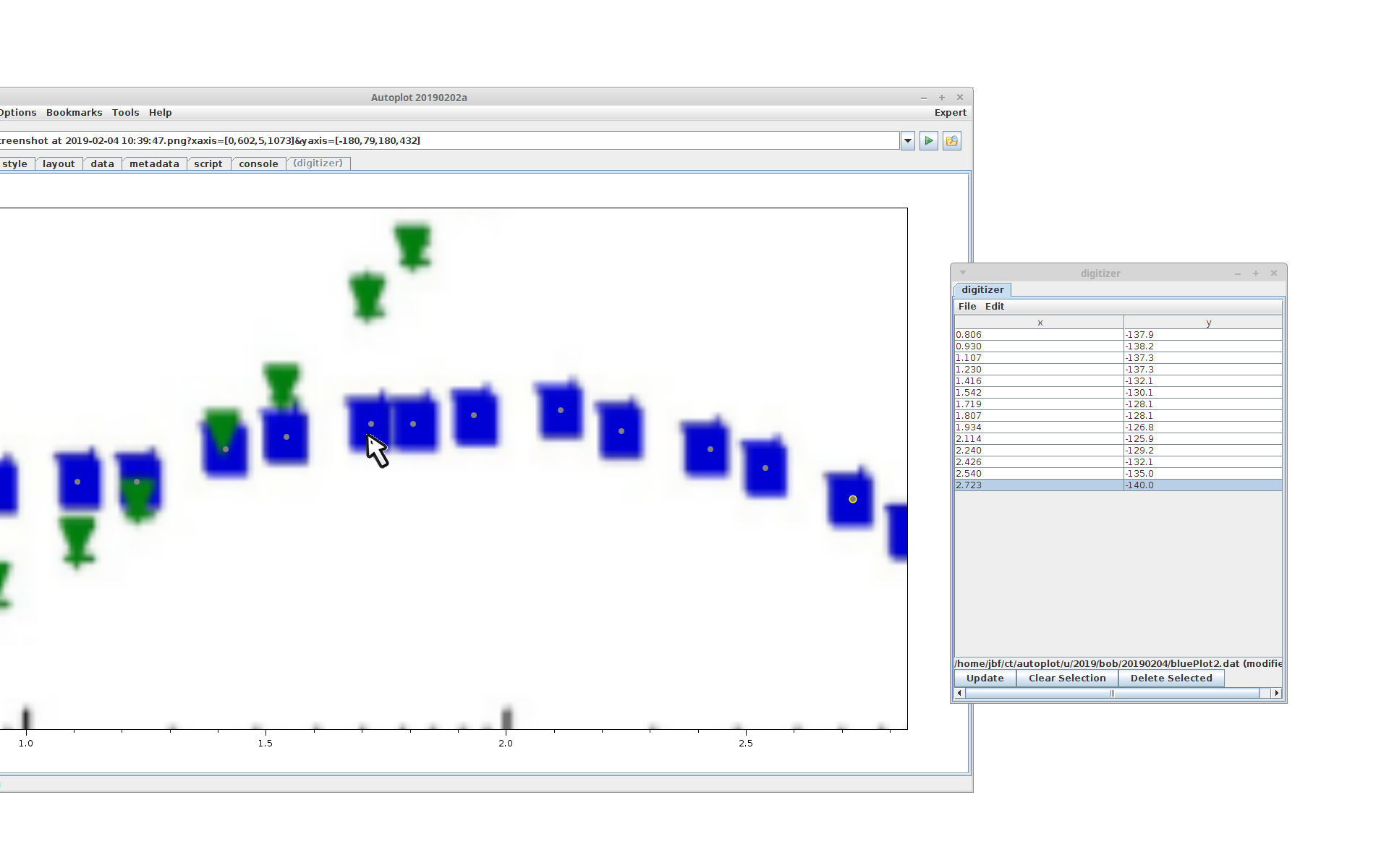The image size is (1389, 868).
Task: Click the address bar URI field
Action: (449, 141)
